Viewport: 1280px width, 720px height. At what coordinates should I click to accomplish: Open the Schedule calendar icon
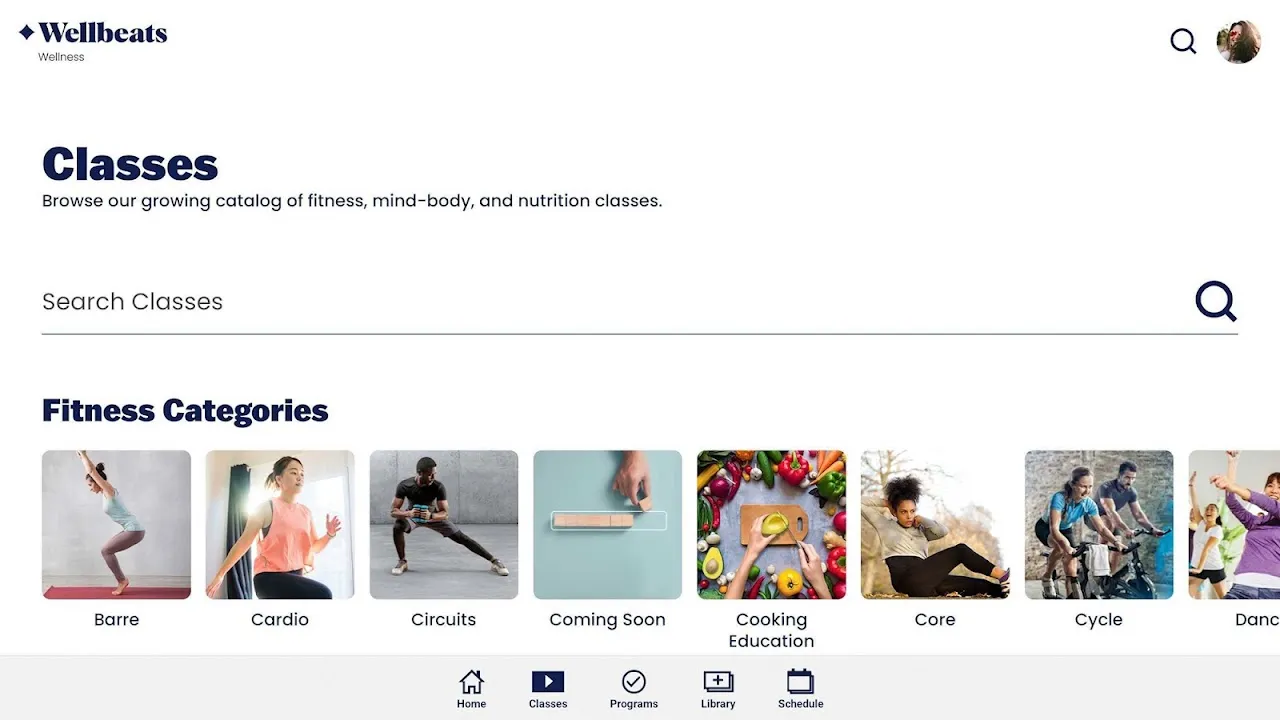click(x=800, y=682)
